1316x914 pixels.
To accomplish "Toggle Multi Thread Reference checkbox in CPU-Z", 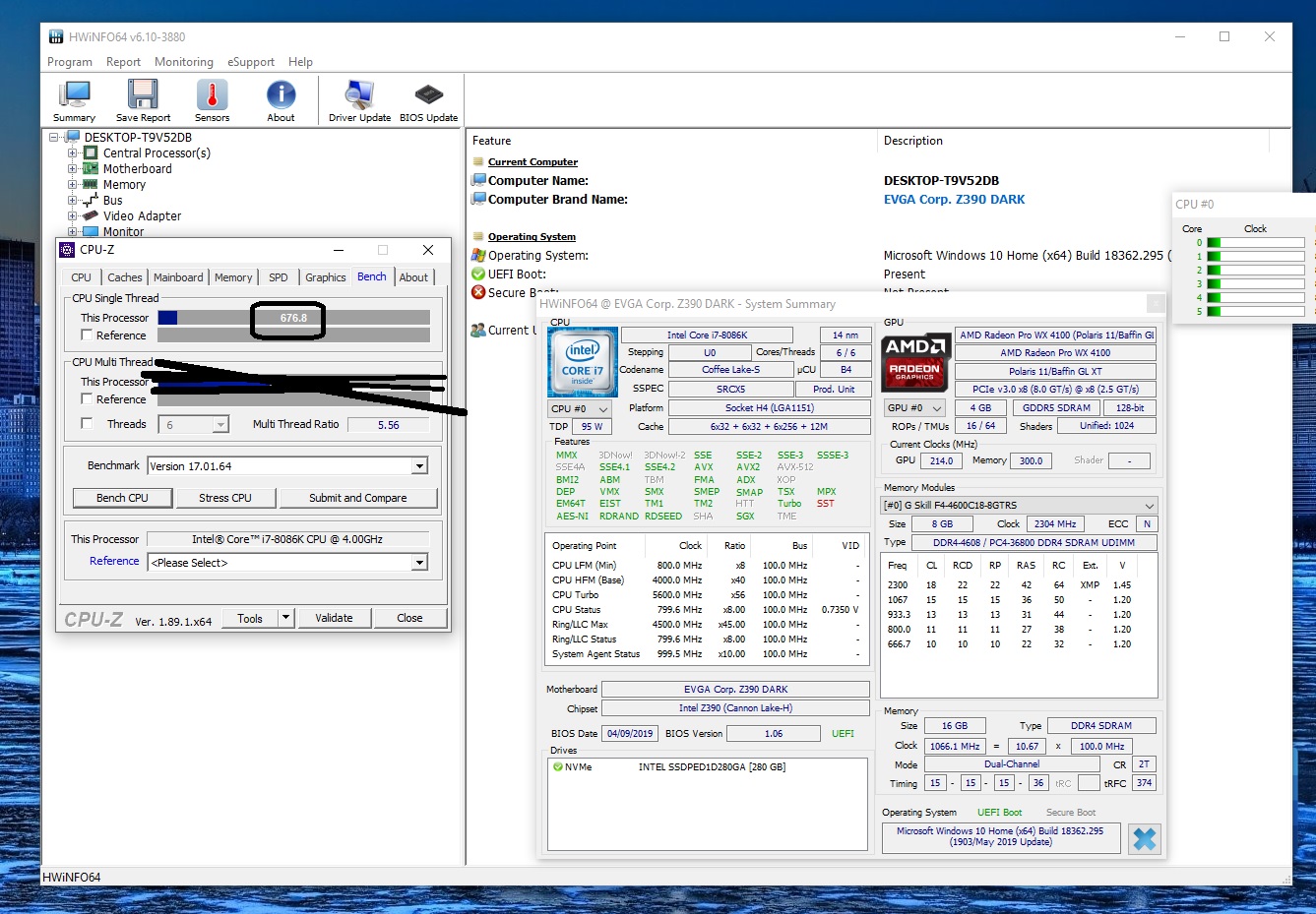I will [87, 399].
